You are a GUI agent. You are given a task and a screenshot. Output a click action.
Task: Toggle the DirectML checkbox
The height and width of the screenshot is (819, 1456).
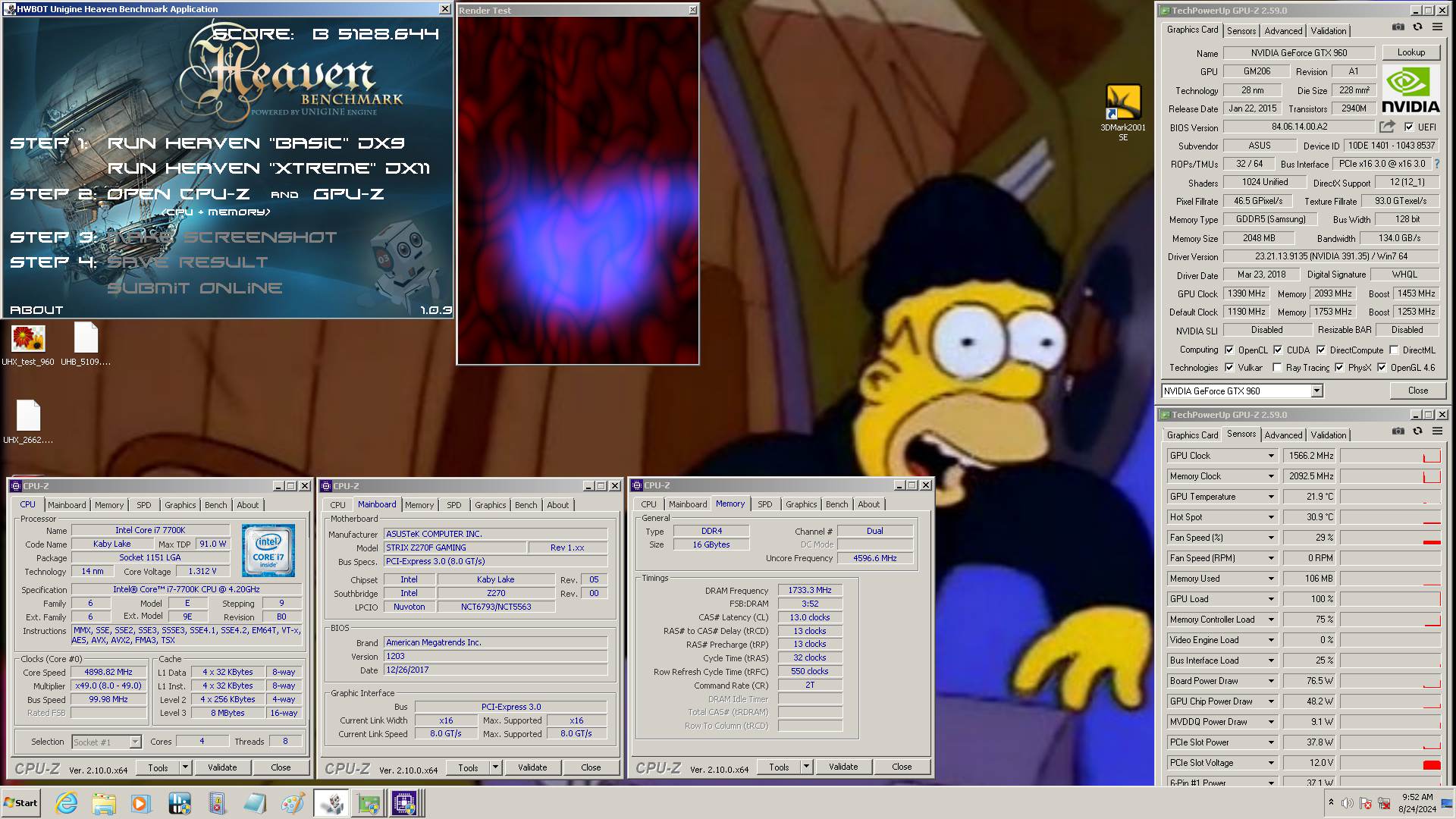click(x=1394, y=350)
